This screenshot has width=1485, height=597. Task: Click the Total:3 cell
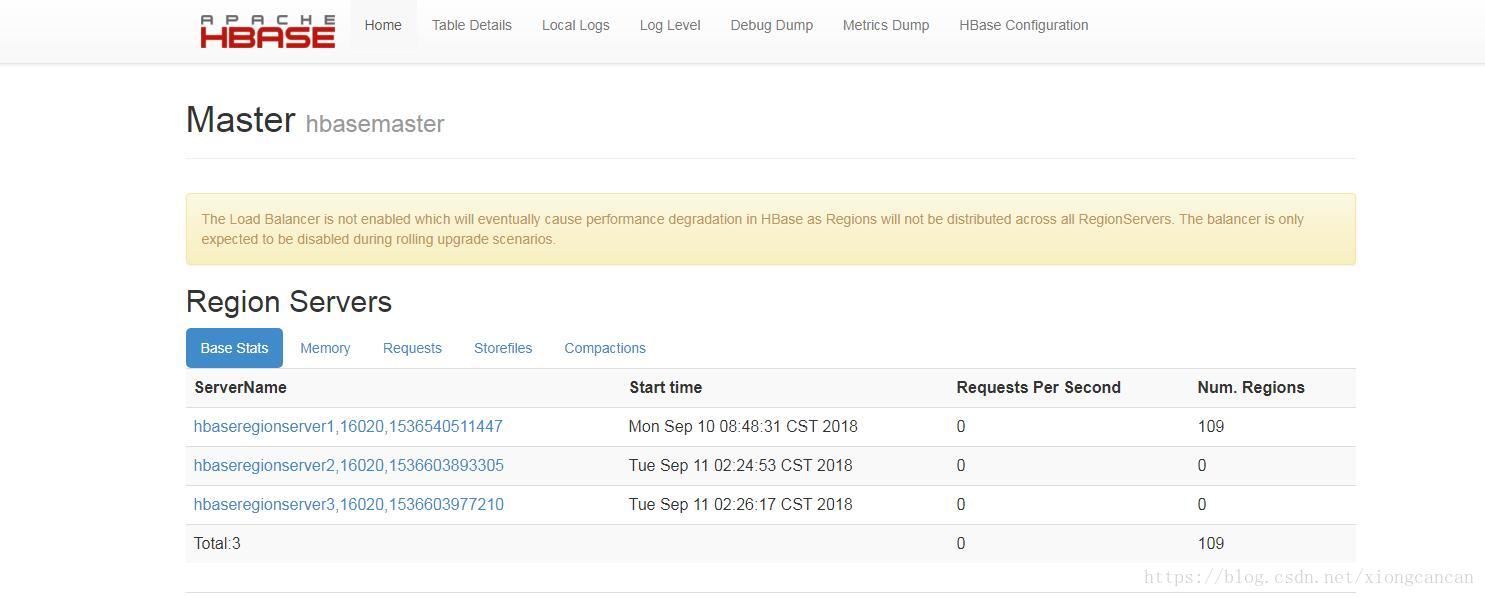click(x=217, y=543)
